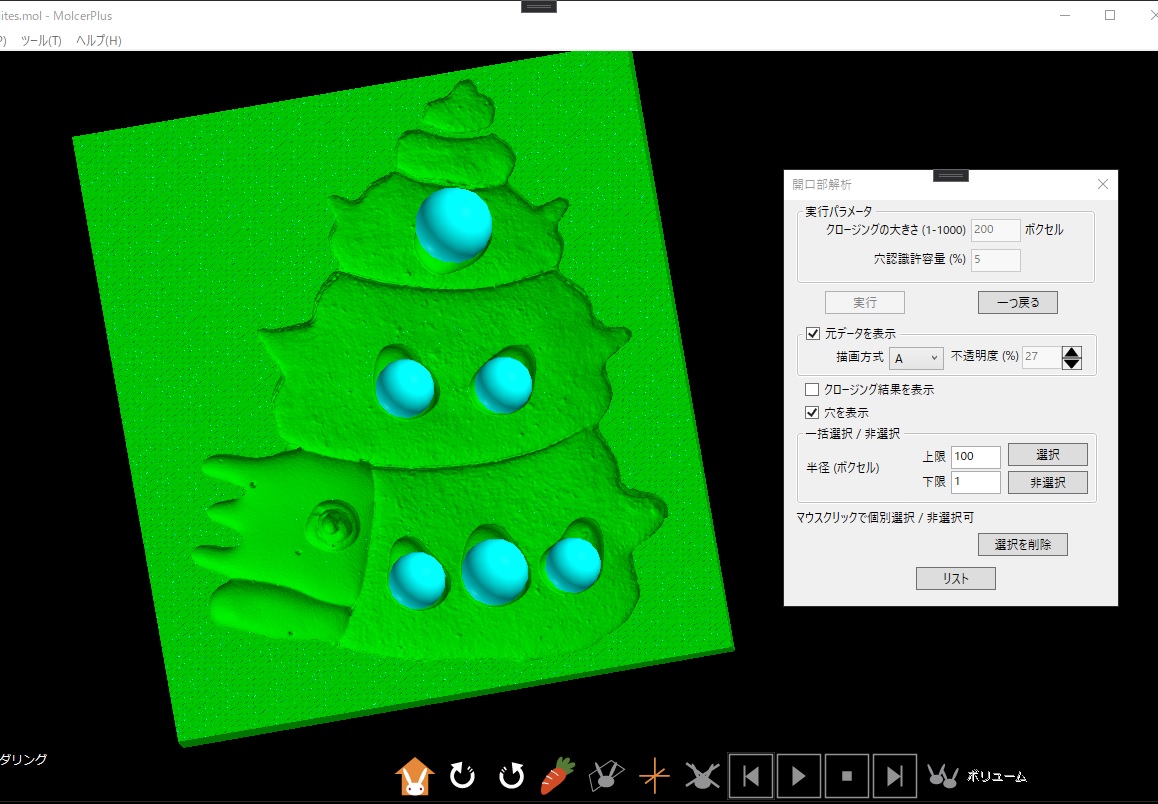Click the 上限 radius input field

(x=976, y=457)
